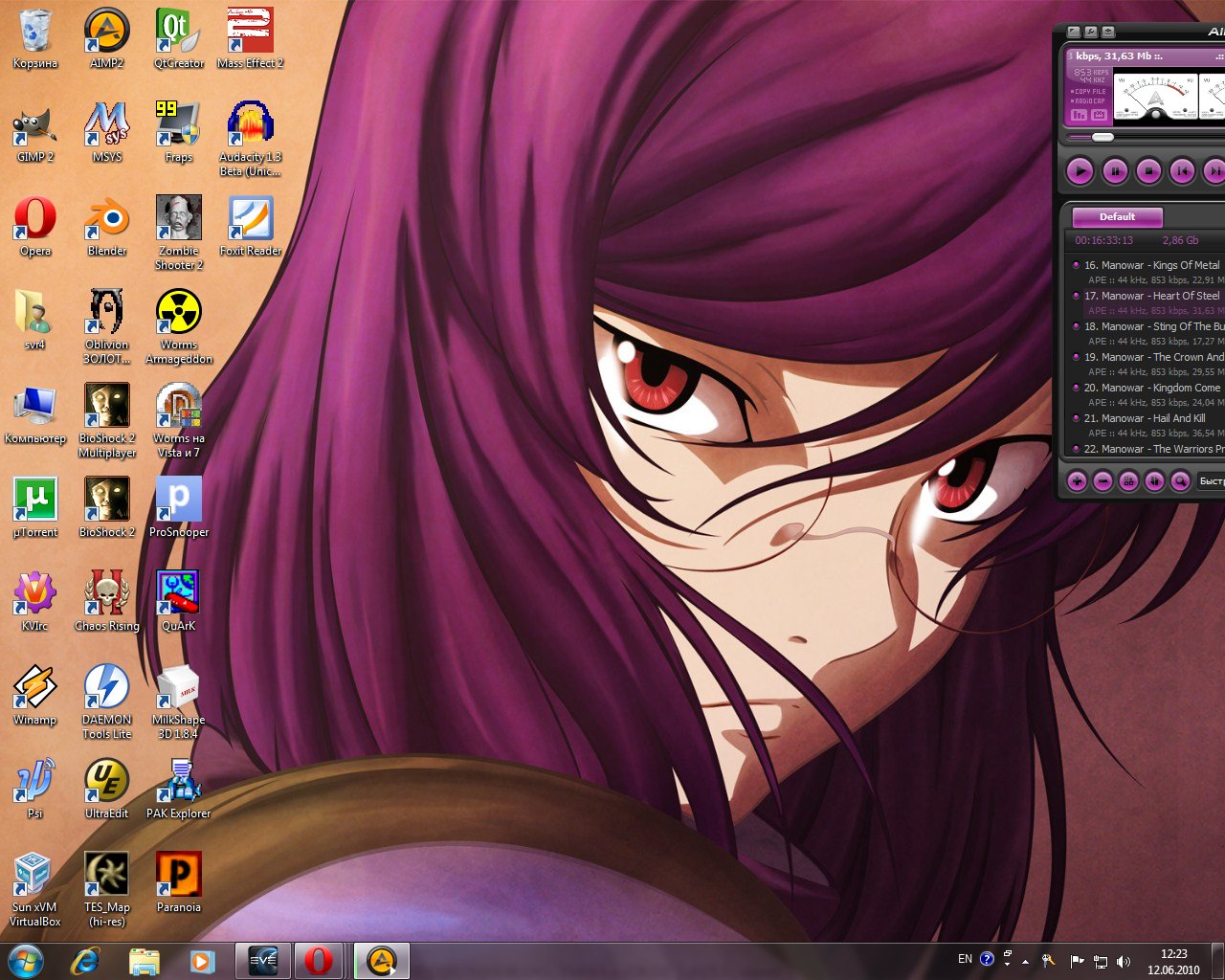Toggle RADIO CAP option in AIMP
Image resolution: width=1225 pixels, height=980 pixels.
point(1088,100)
